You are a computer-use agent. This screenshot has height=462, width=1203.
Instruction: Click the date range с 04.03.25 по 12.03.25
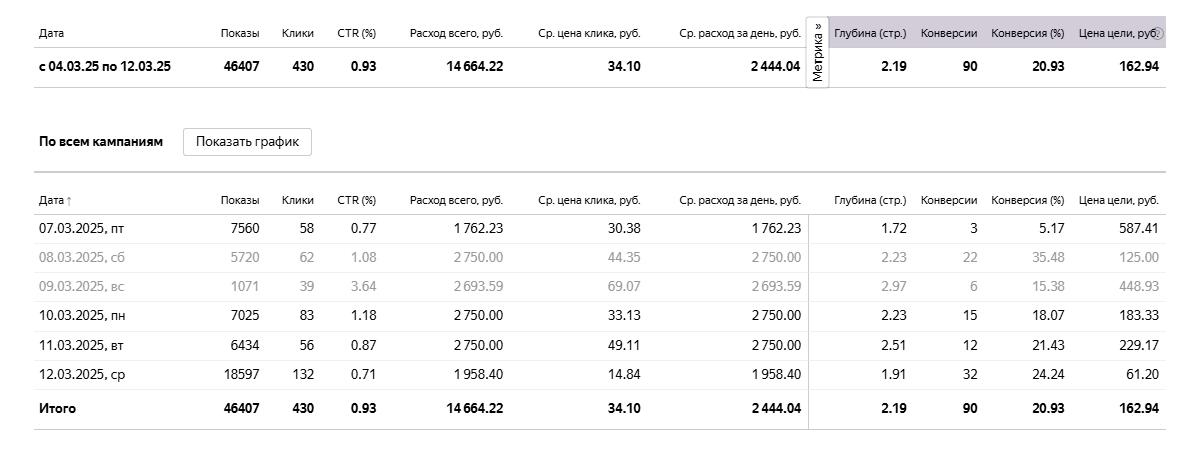105,67
